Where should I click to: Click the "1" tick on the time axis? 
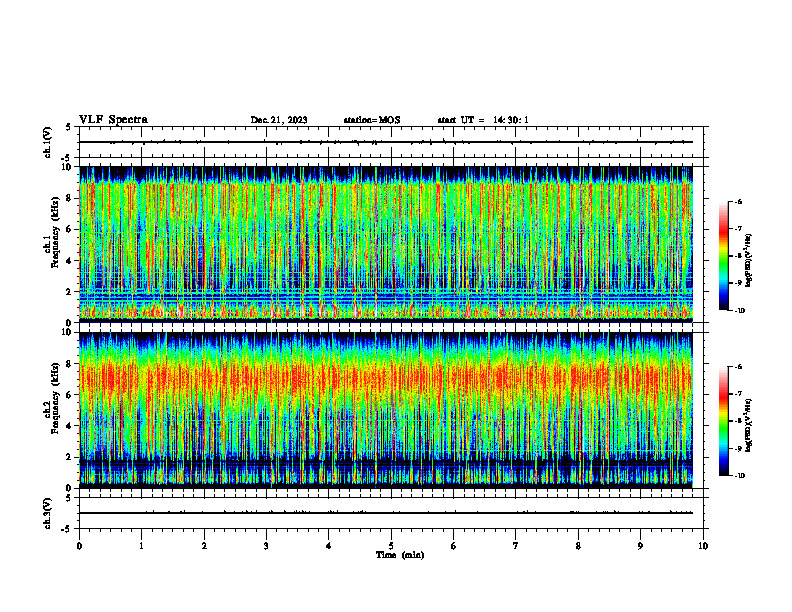pyautogui.click(x=141, y=546)
